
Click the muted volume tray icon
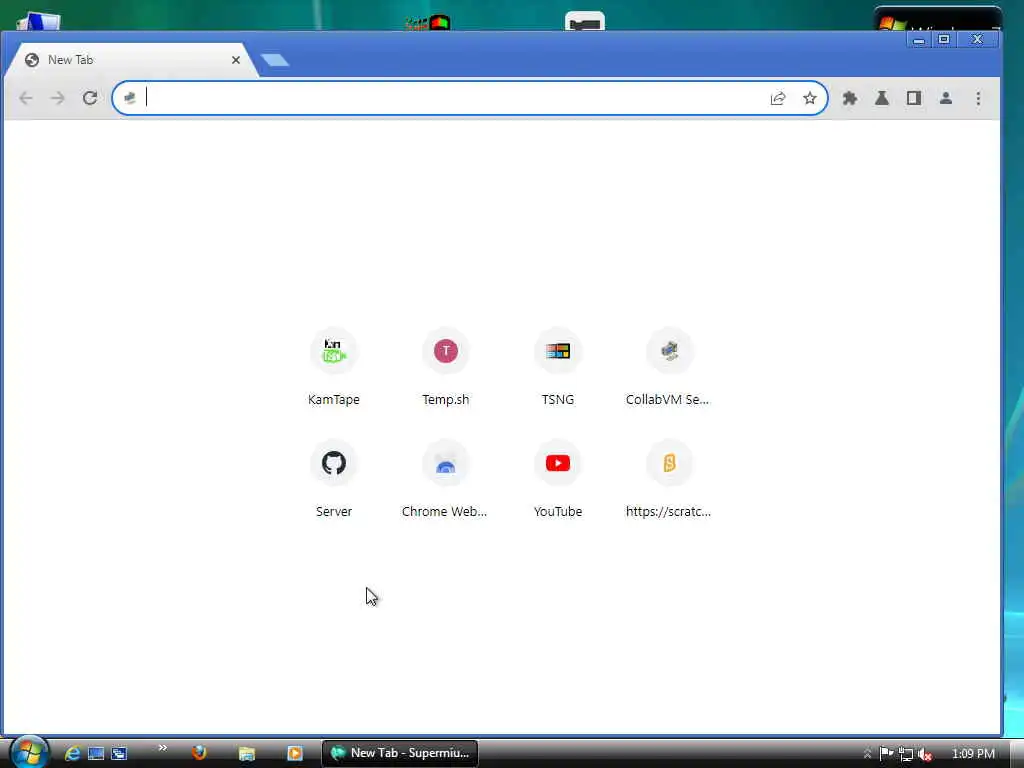click(925, 754)
